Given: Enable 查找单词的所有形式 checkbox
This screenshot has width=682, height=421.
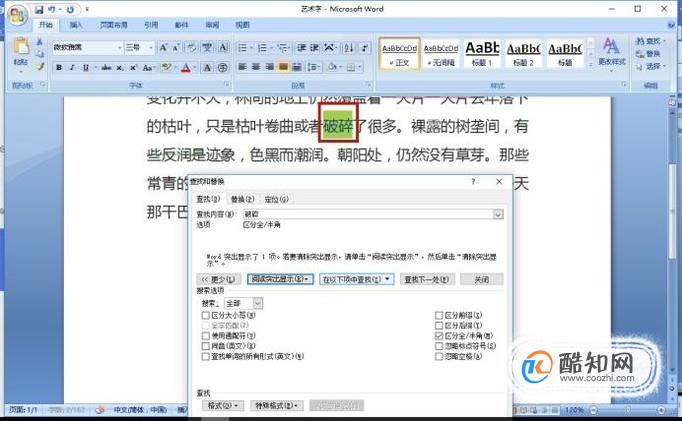Looking at the screenshot, I should pos(206,357).
